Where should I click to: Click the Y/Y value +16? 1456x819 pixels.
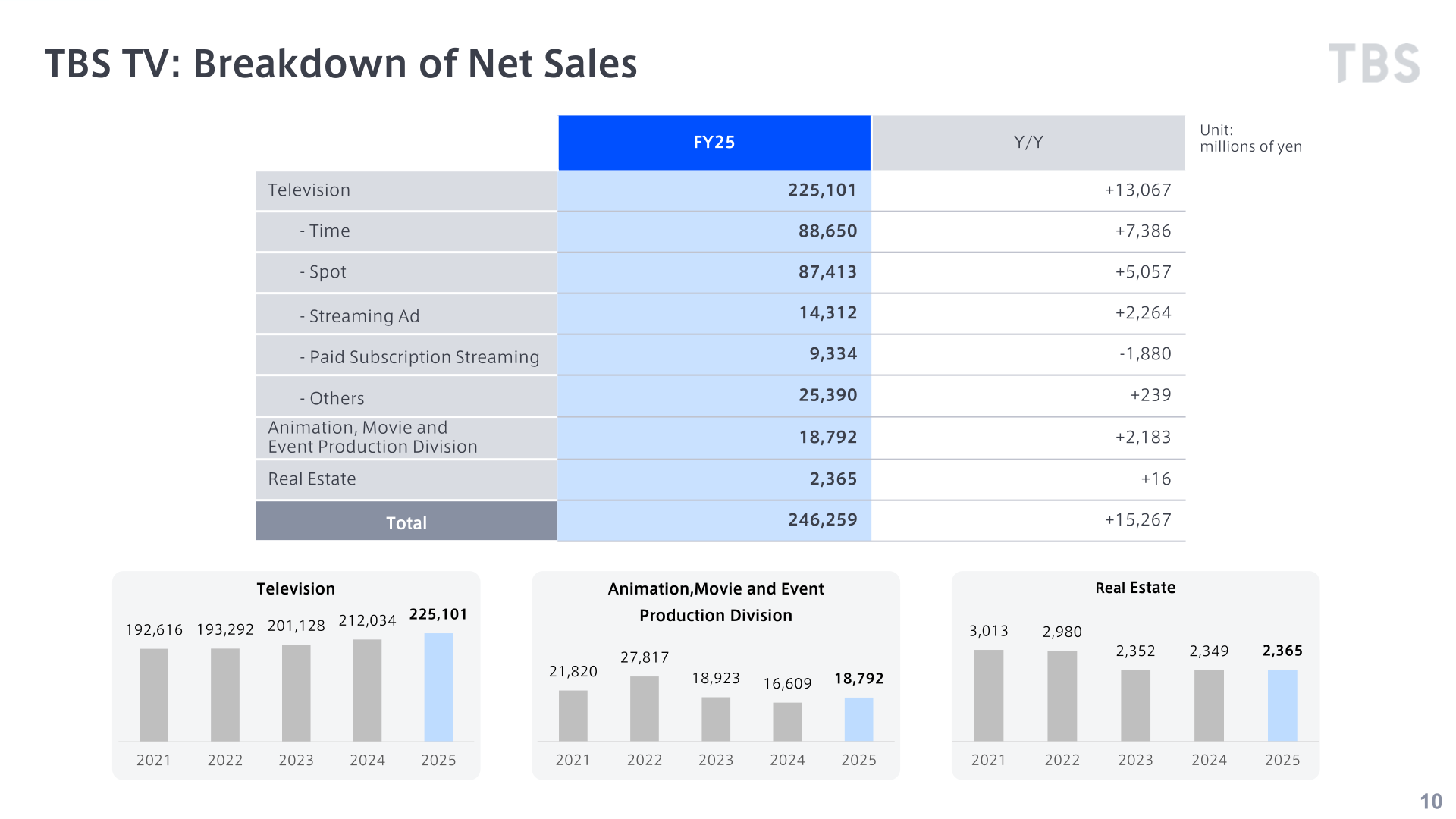coord(1156,479)
